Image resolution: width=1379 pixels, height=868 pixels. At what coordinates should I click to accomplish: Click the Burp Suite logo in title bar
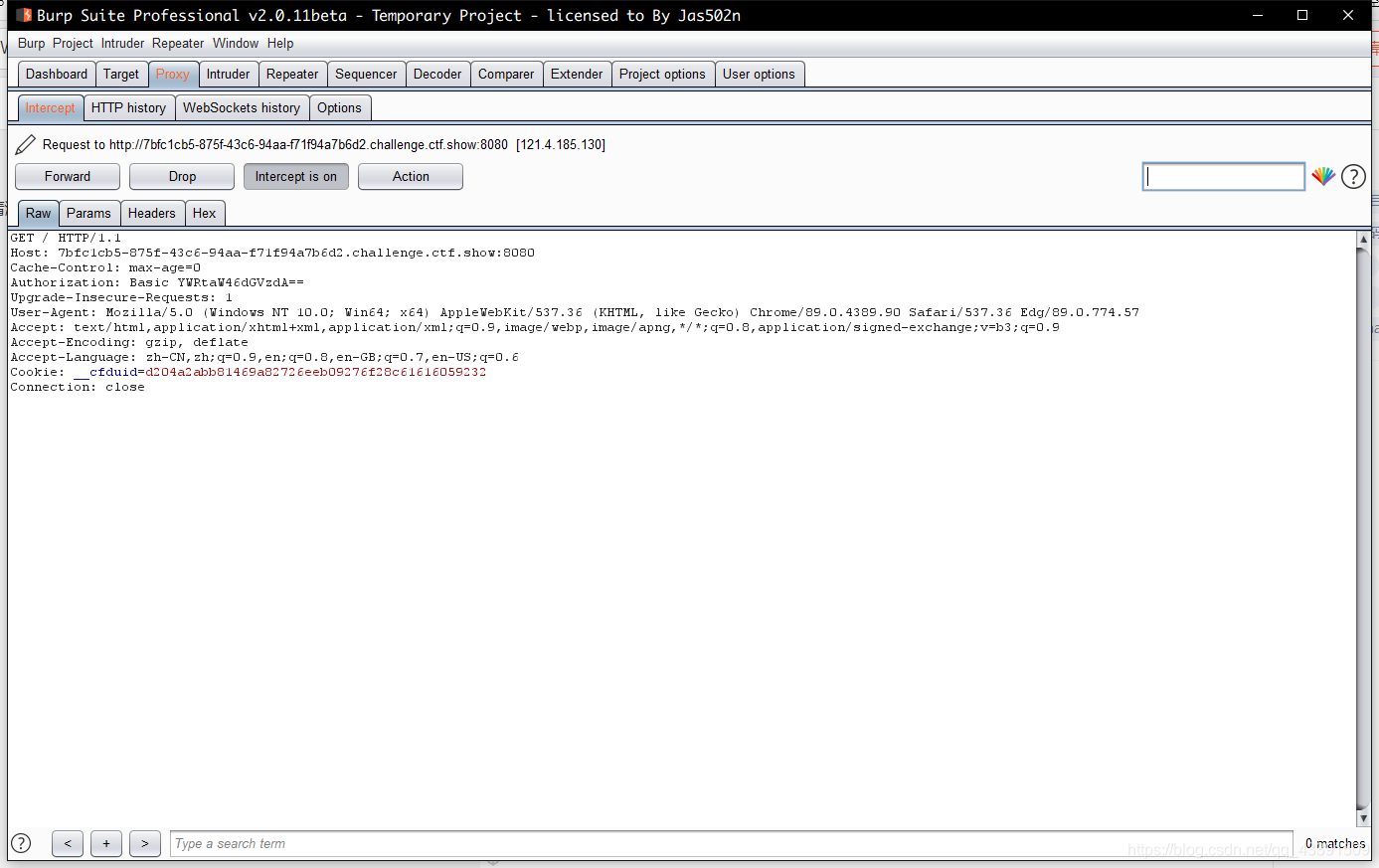24,15
